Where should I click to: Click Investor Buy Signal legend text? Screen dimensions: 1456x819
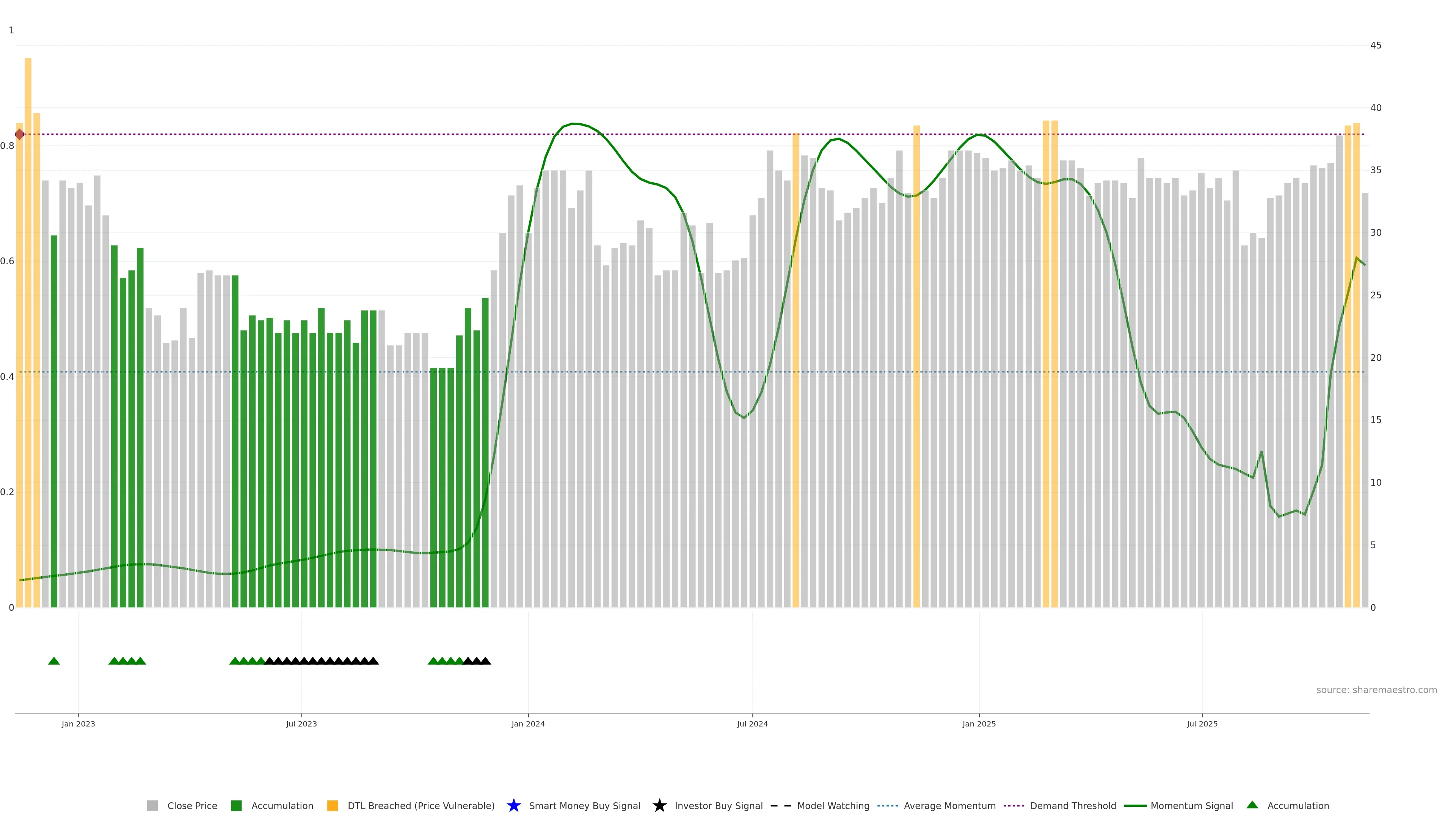point(719,805)
